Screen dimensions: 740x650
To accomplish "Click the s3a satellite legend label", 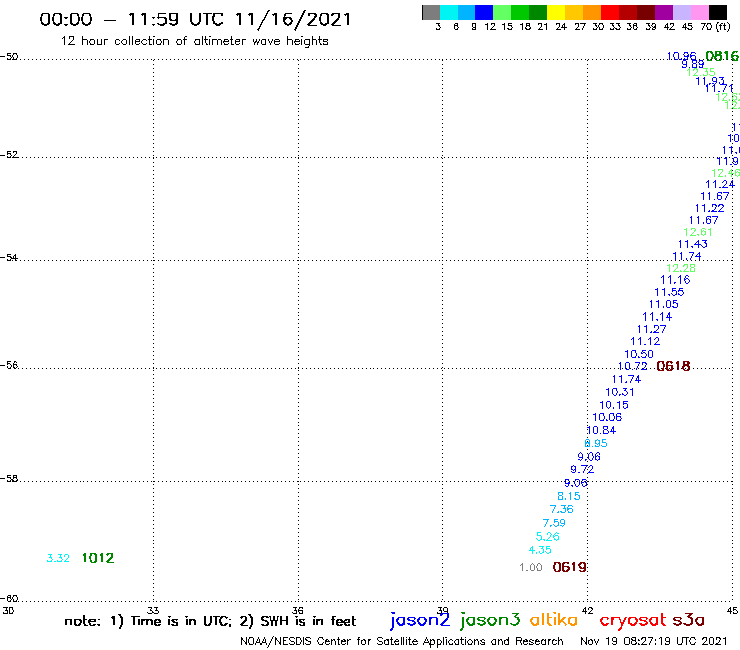I will [x=689, y=620].
